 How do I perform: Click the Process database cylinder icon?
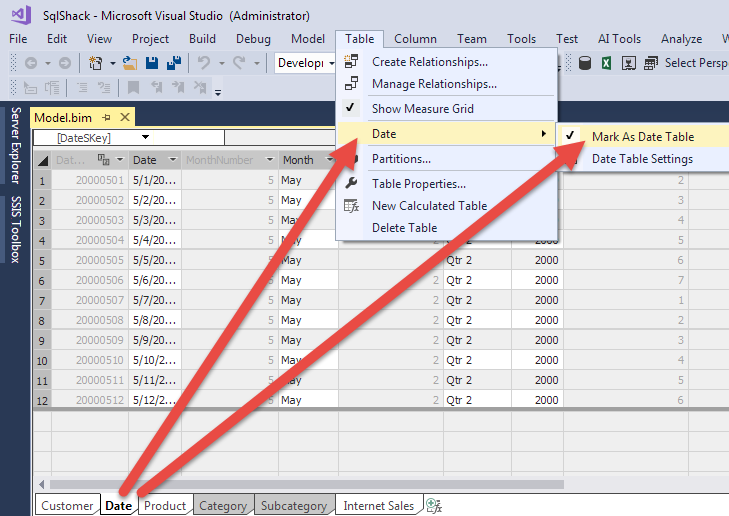coord(585,63)
